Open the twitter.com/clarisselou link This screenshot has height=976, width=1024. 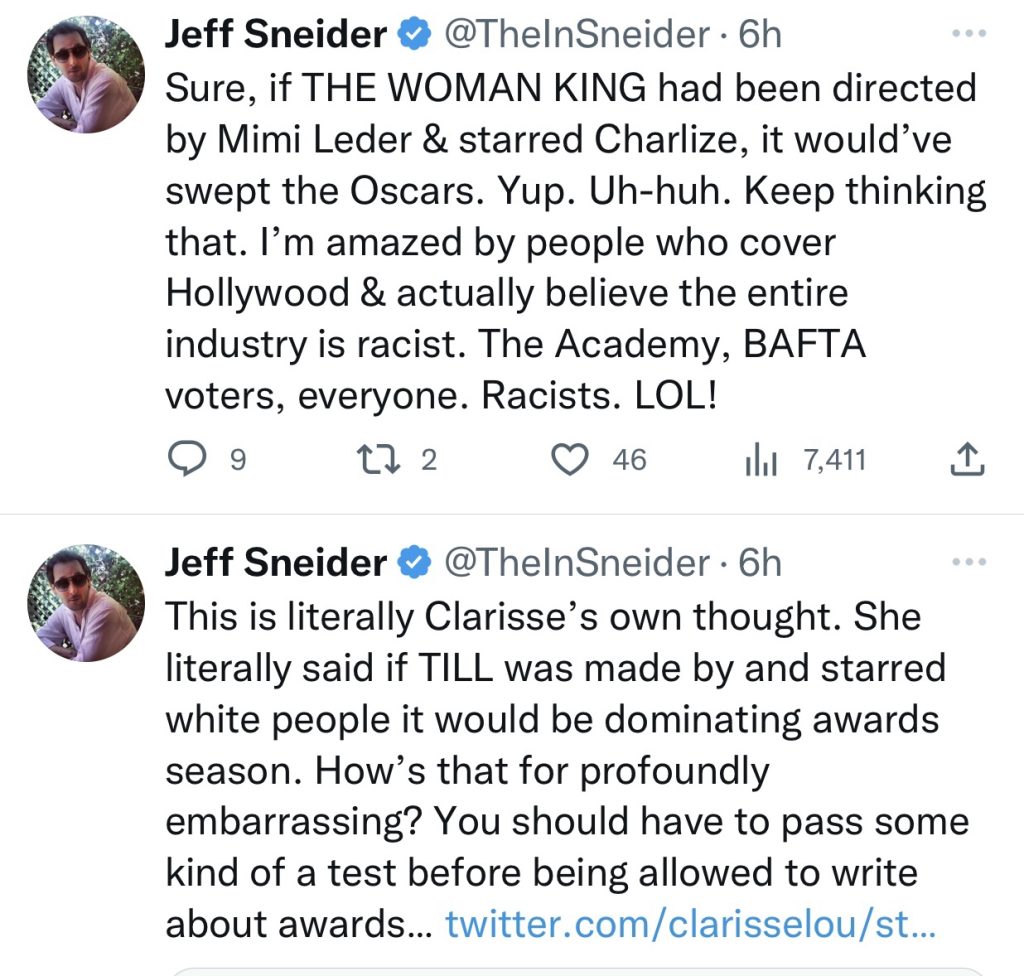coord(690,923)
